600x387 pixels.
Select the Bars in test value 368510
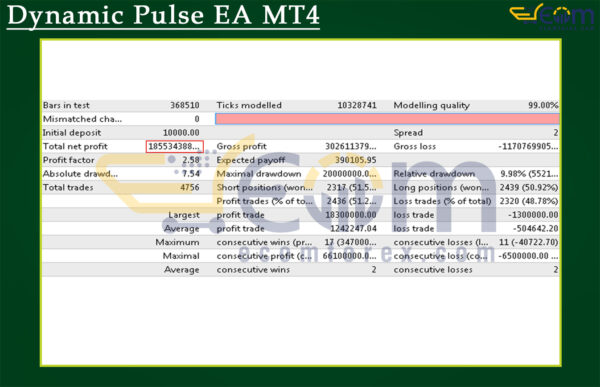tap(185, 105)
